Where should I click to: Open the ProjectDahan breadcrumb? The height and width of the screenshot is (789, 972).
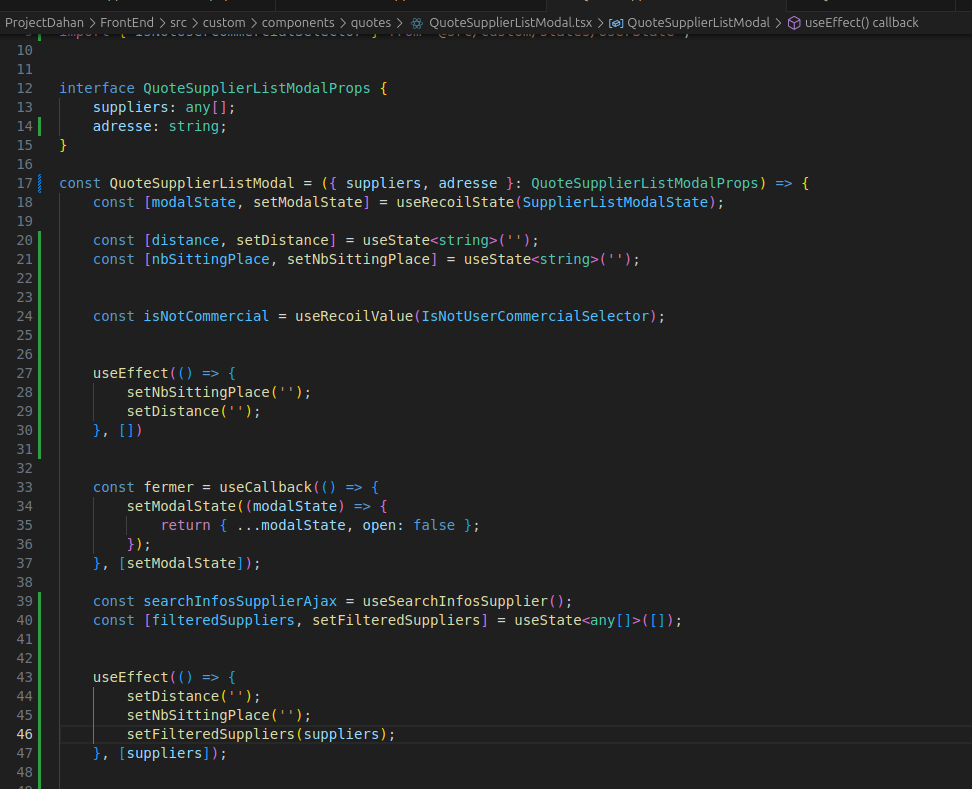[44, 22]
